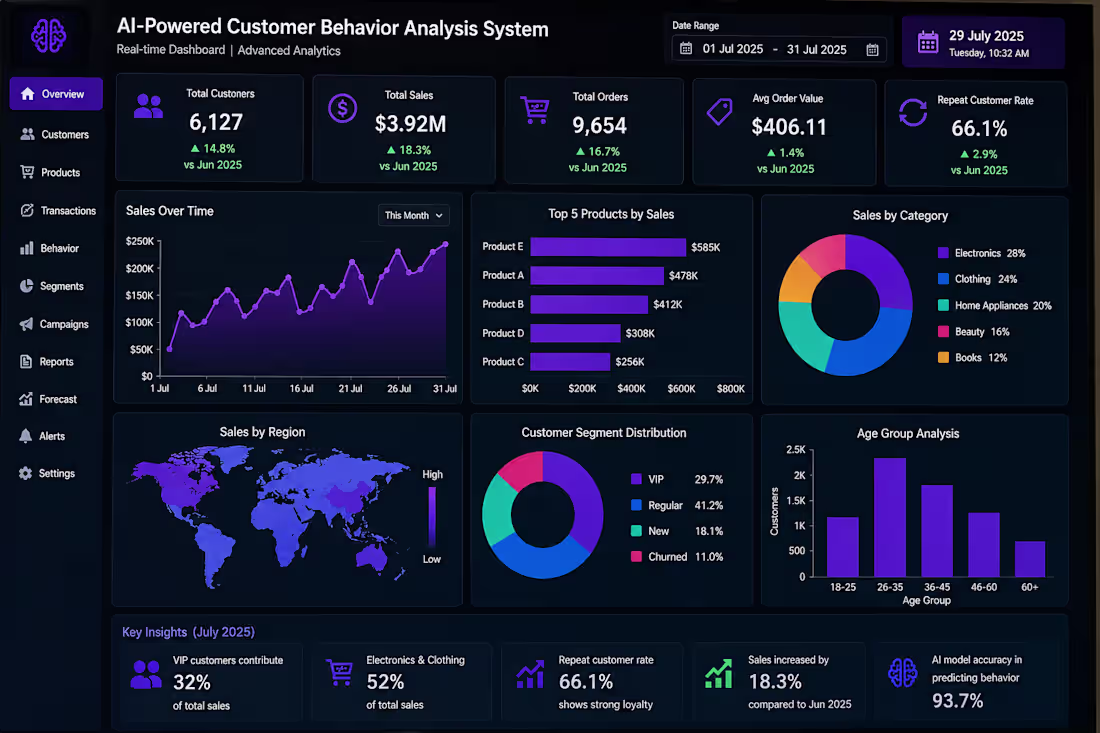Click the 60+ age group bar
The image size is (1100, 733).
(1030, 559)
